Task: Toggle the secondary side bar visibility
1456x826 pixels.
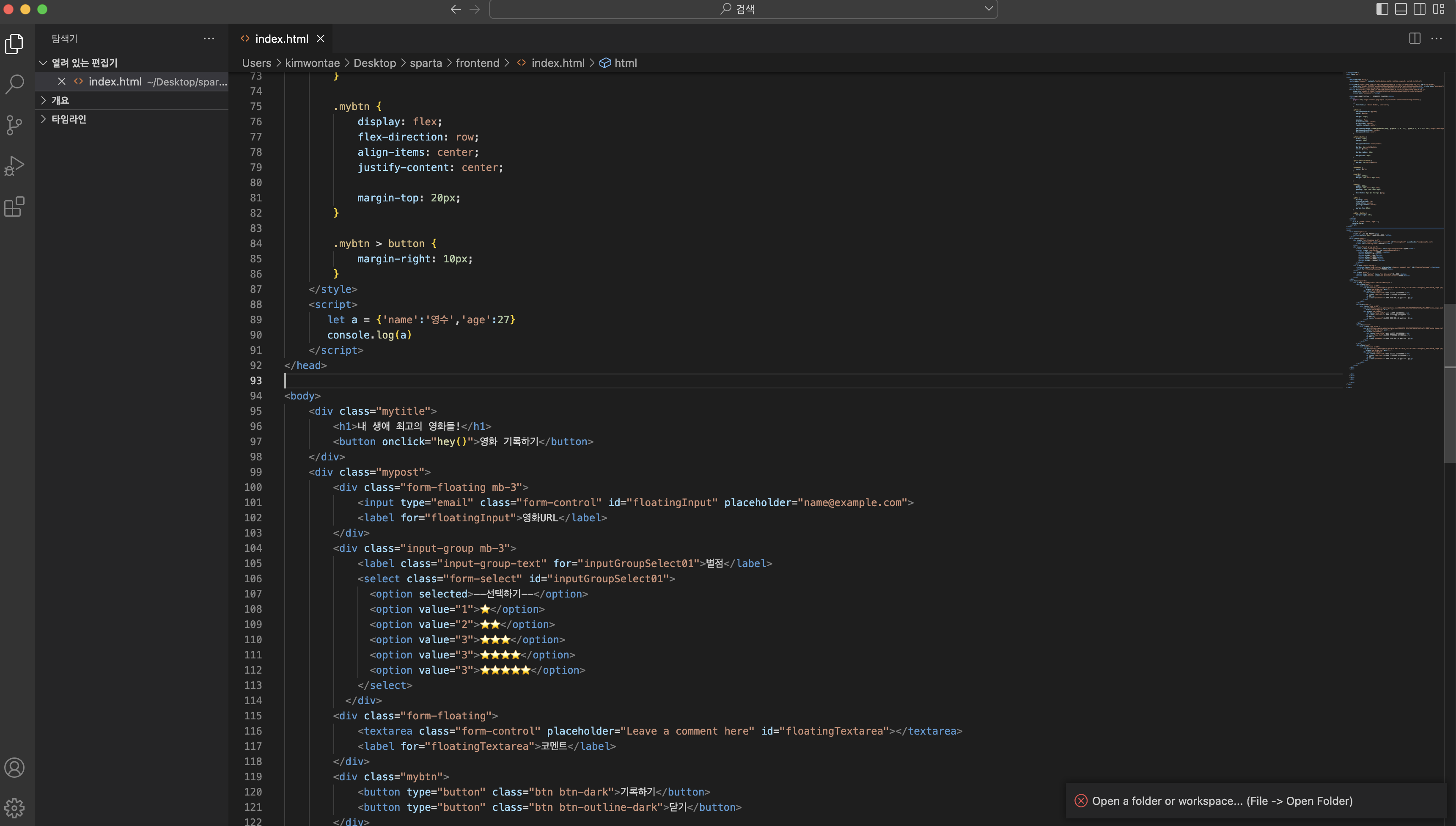Action: click(1420, 9)
